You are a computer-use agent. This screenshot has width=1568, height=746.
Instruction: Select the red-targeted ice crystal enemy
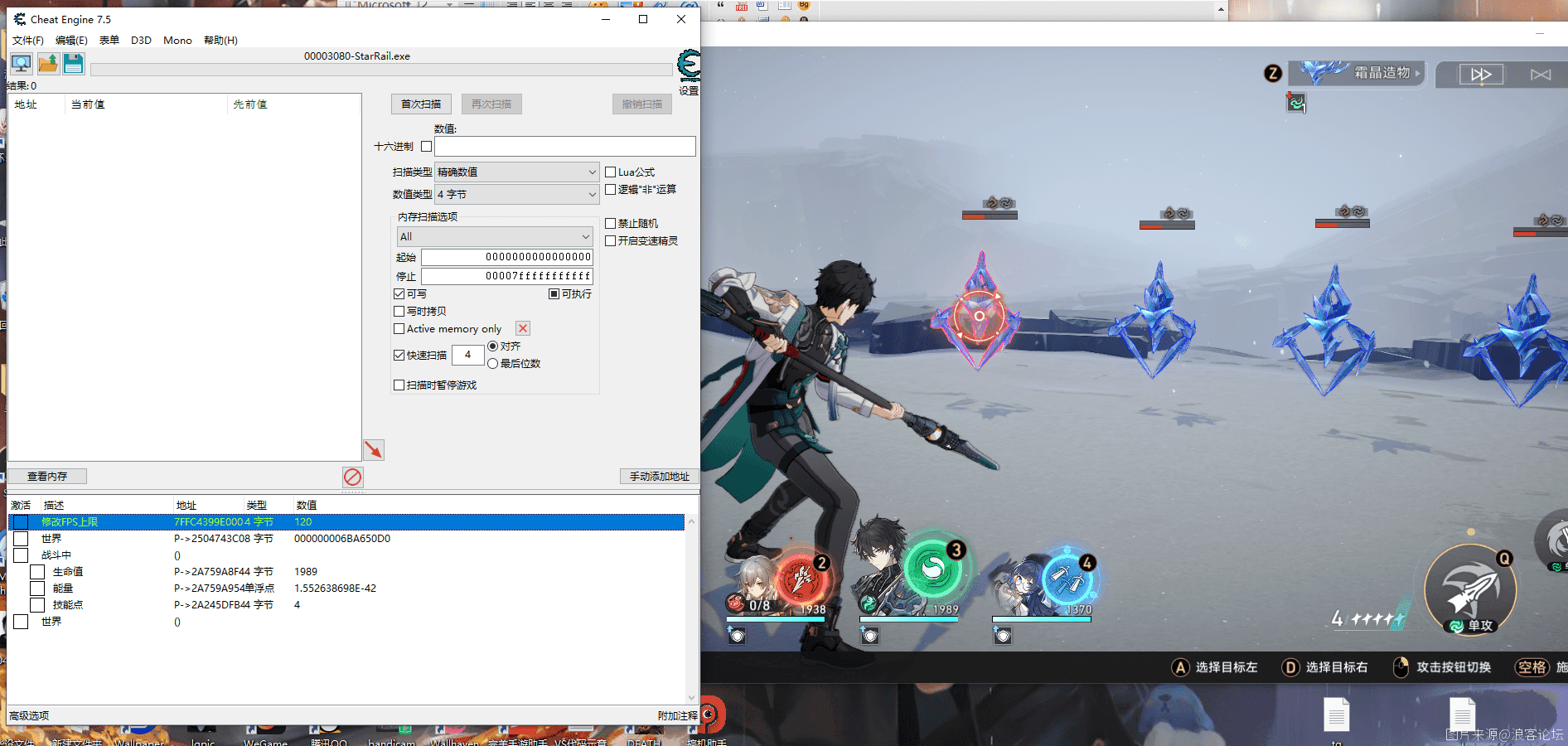coord(979,313)
